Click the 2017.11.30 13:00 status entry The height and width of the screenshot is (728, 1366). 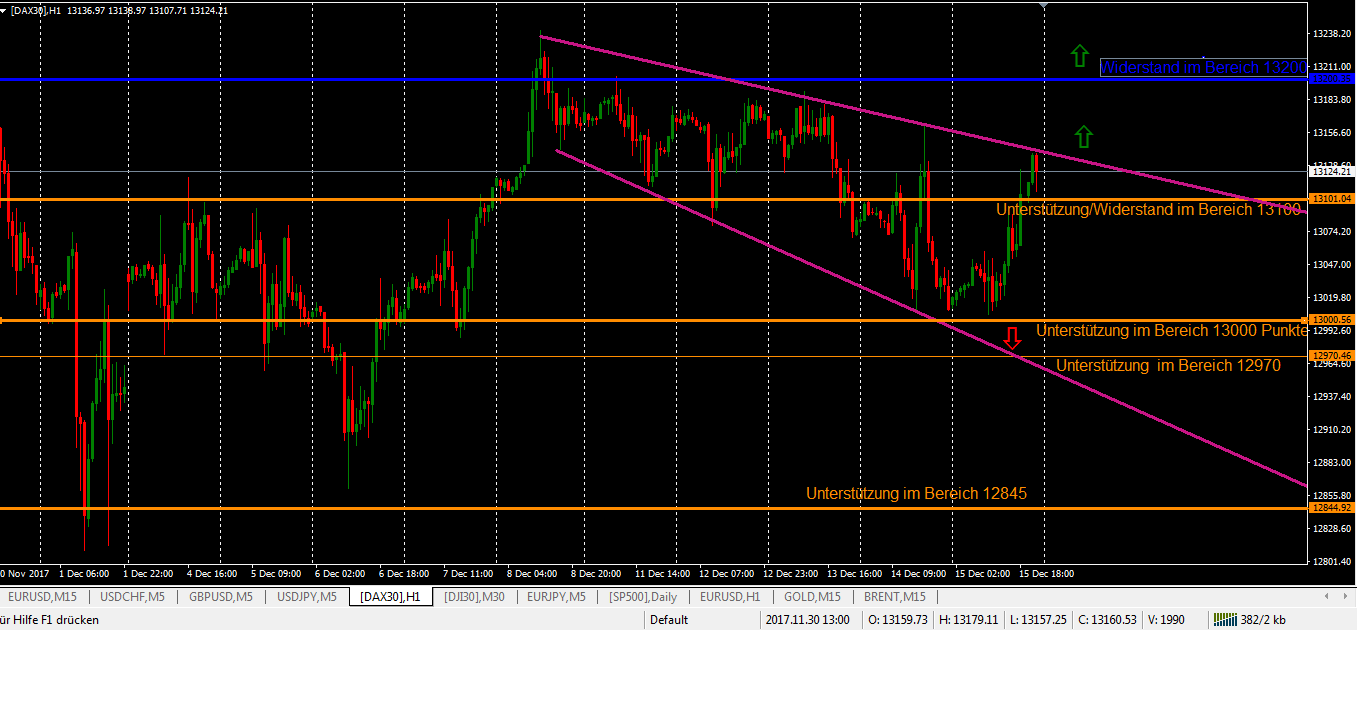click(808, 620)
